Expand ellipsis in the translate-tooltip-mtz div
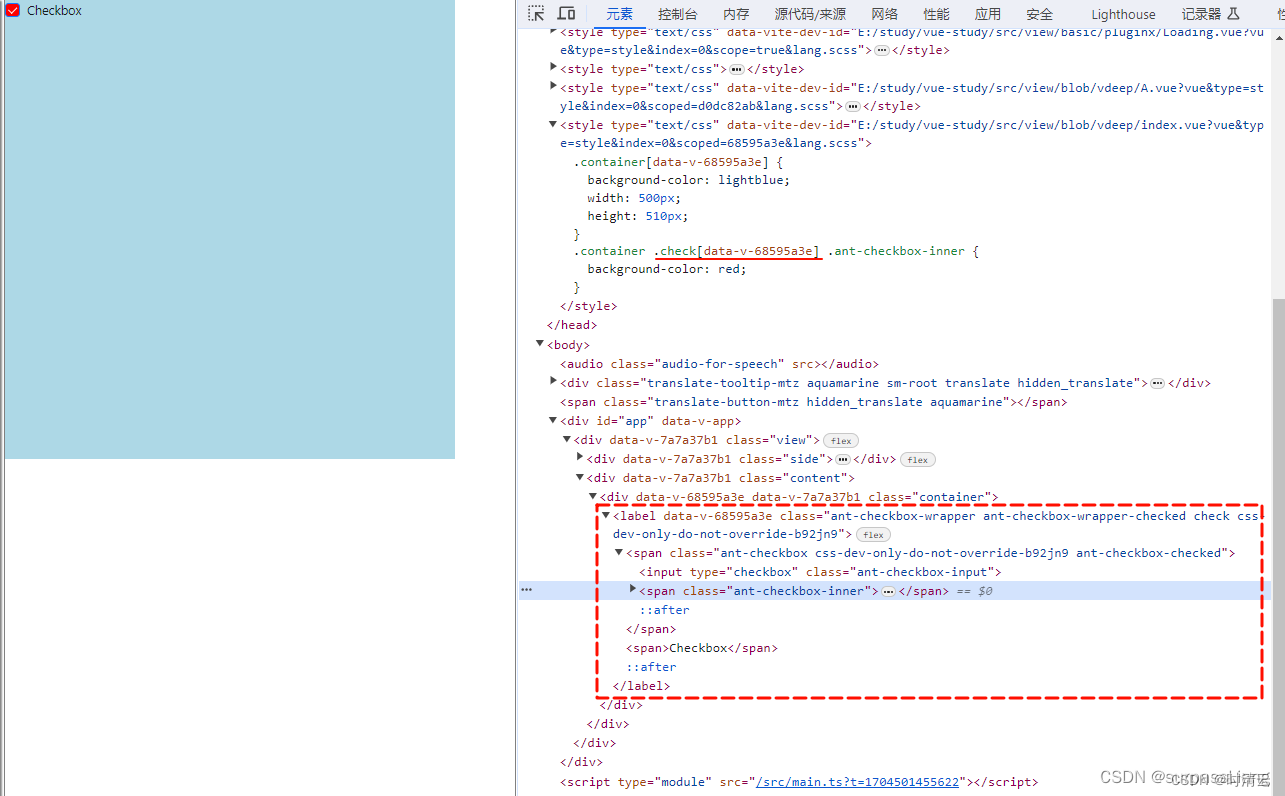Image resolution: width=1285 pixels, height=796 pixels. point(1157,383)
